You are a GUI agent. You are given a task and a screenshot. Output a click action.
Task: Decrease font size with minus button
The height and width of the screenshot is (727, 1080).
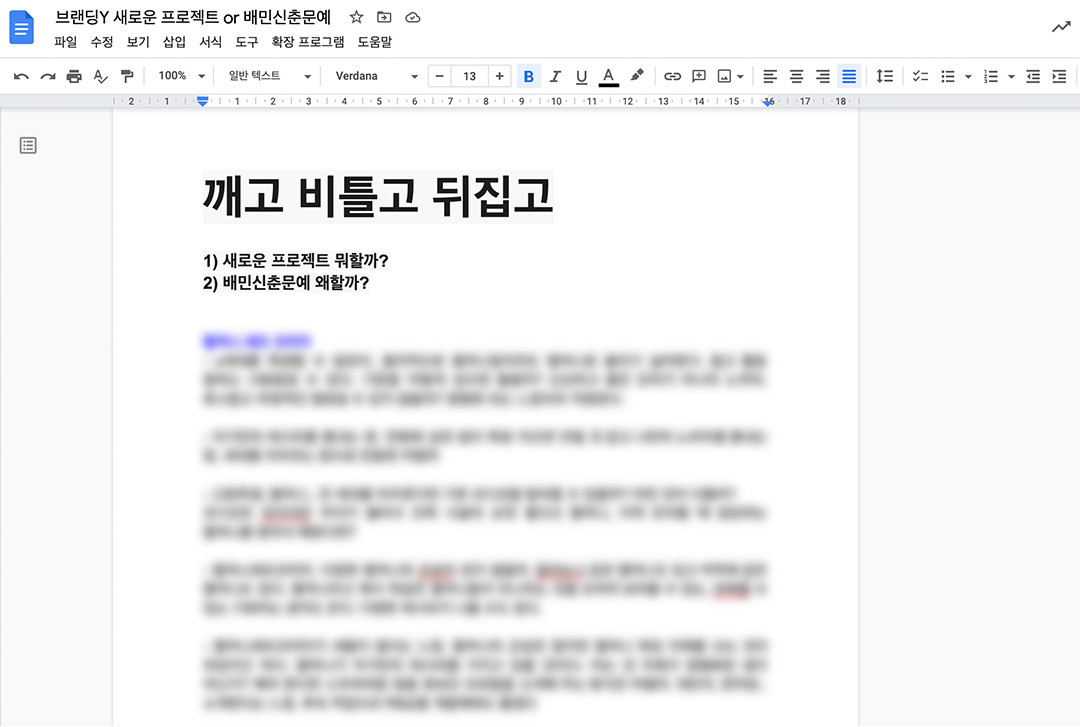(x=439, y=76)
